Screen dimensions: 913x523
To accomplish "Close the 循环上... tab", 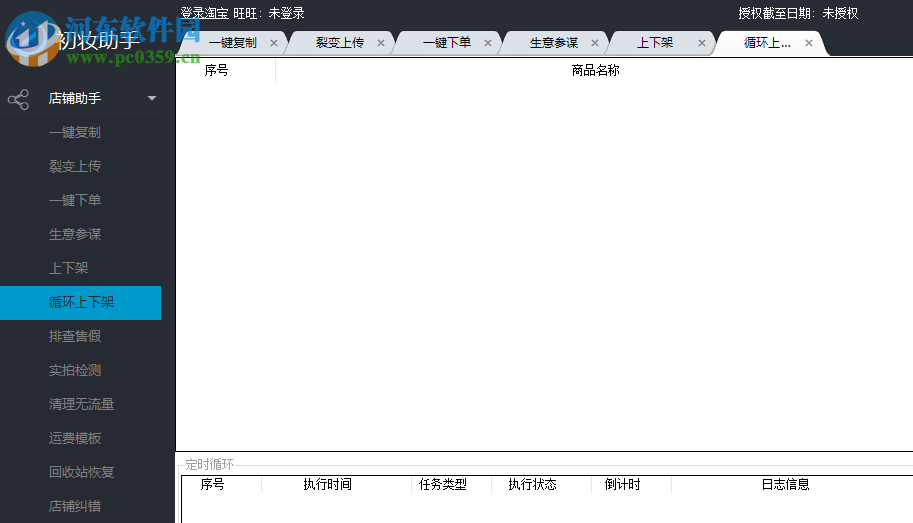I will [x=809, y=43].
